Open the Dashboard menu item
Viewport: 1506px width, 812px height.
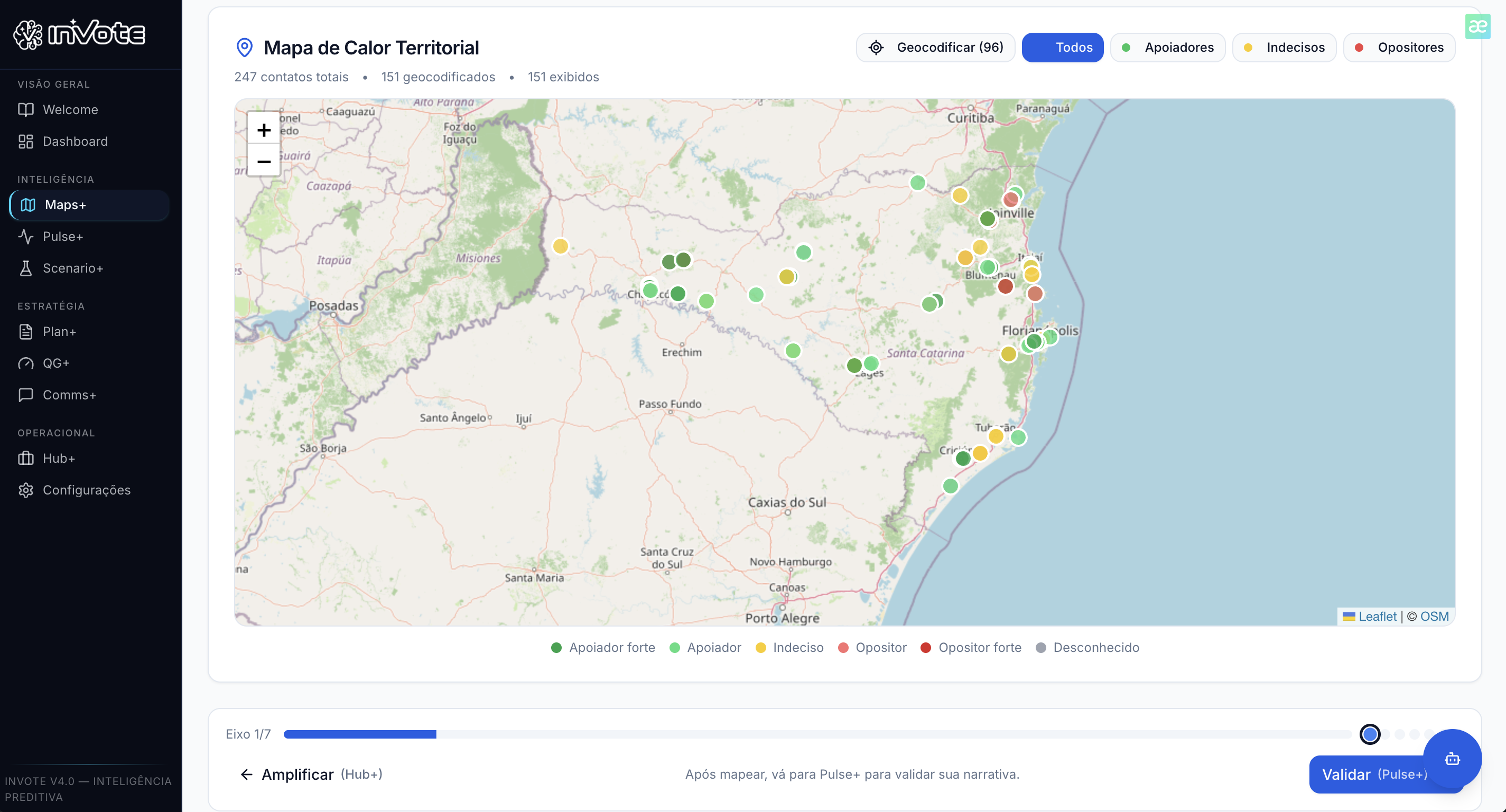point(89,142)
